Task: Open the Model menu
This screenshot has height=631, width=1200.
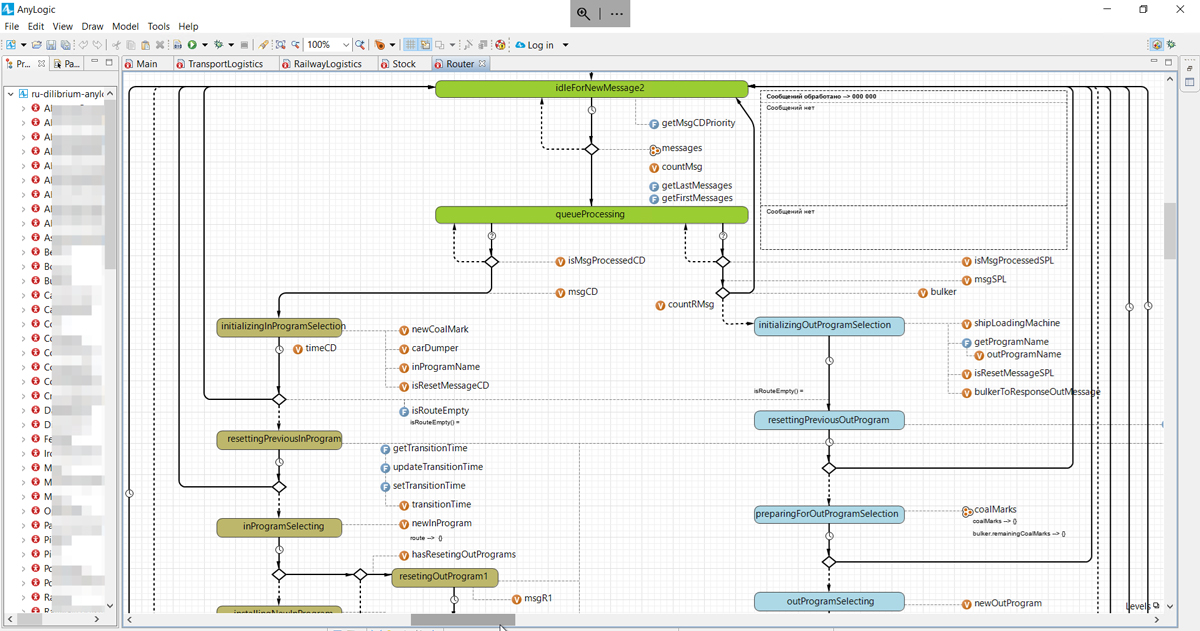Action: pyautogui.click(x=125, y=26)
